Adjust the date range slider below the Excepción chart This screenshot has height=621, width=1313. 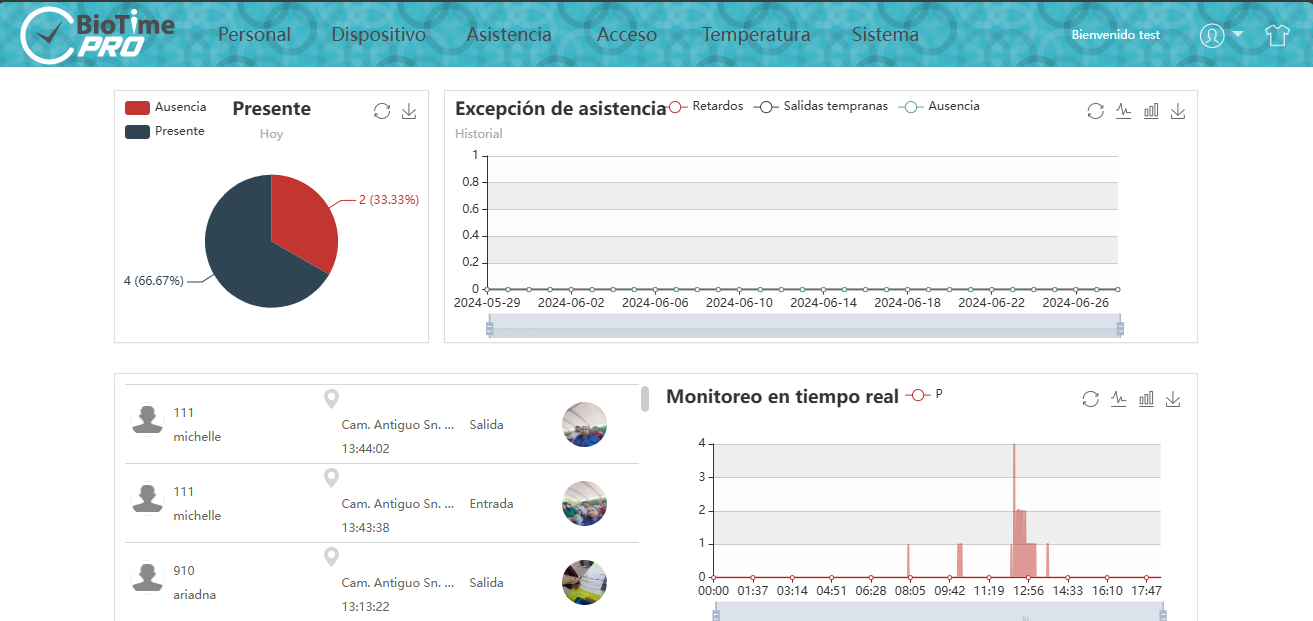pyautogui.click(x=805, y=325)
